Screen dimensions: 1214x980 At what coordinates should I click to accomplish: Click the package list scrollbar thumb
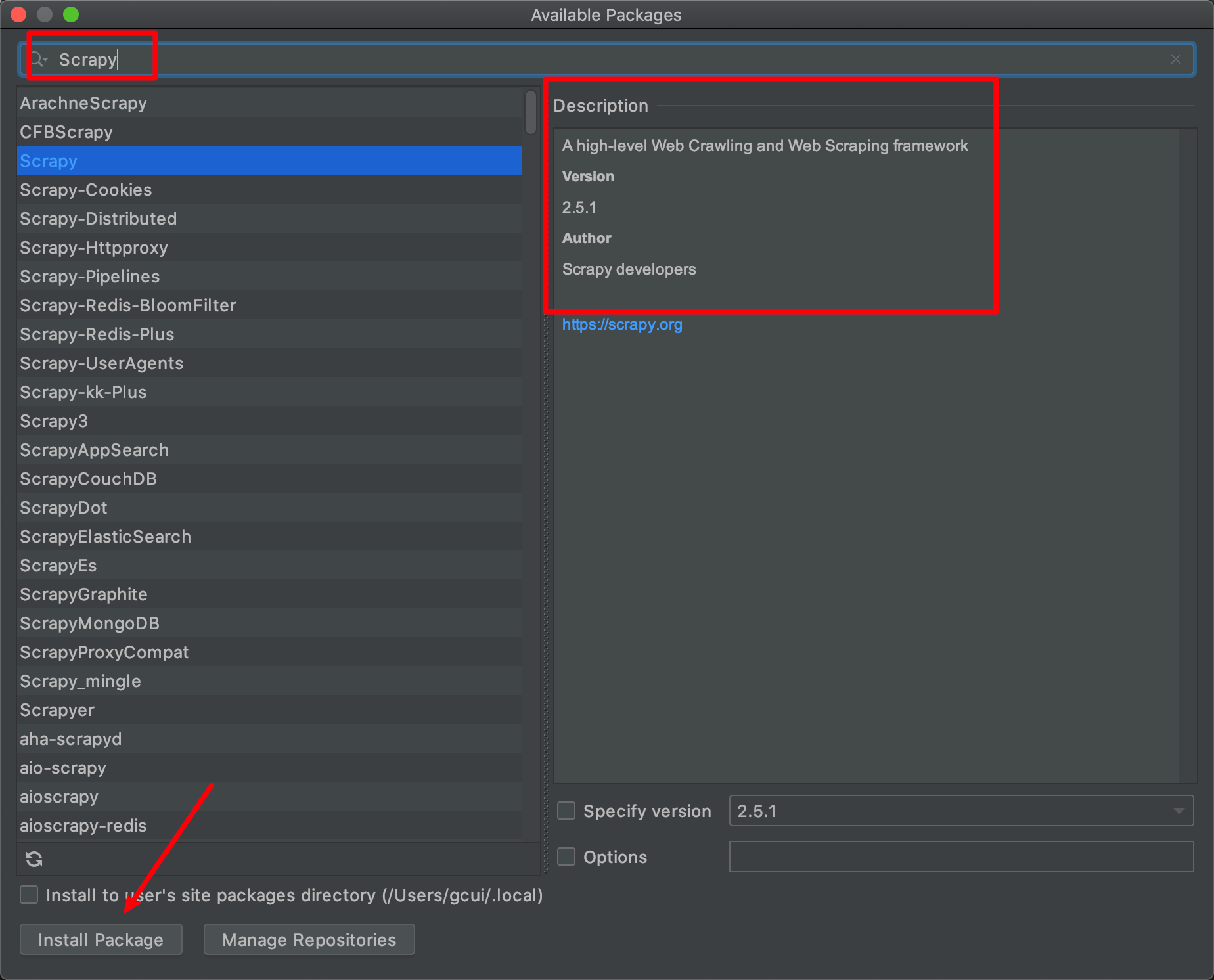tap(531, 112)
